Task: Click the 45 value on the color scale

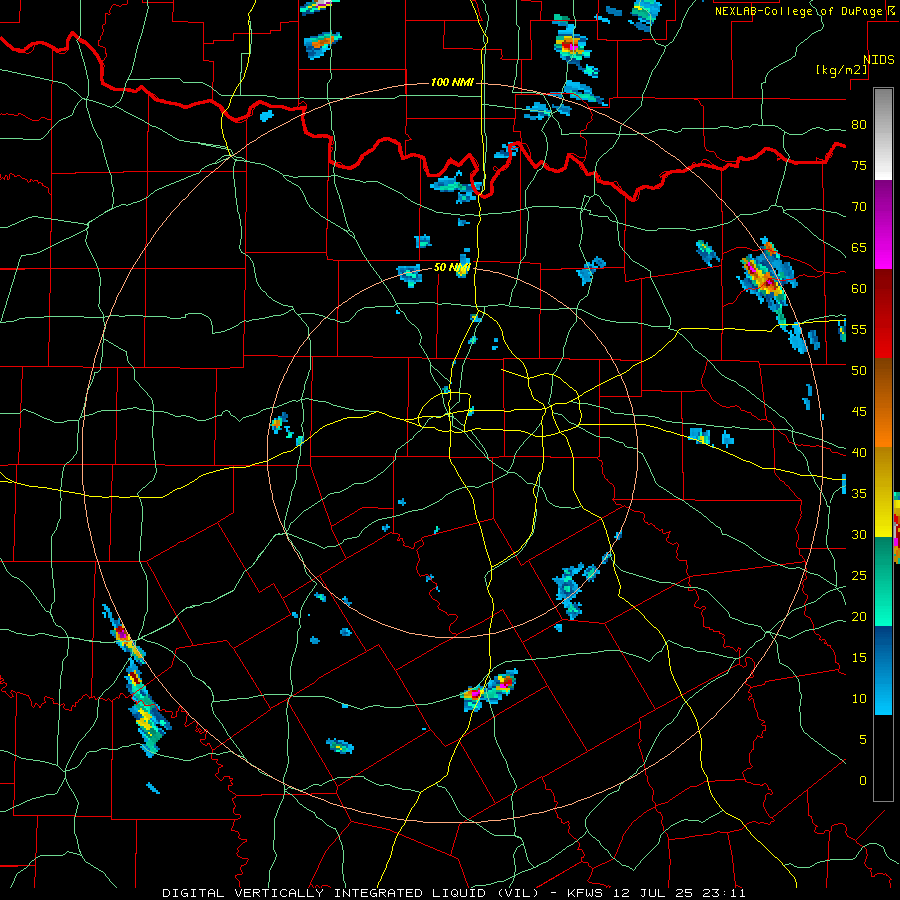Action: (x=859, y=412)
